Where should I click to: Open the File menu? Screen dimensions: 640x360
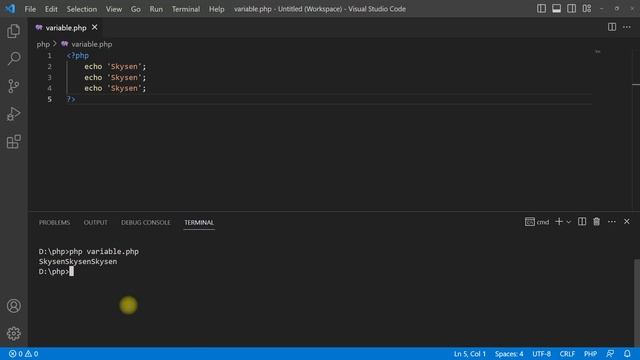click(x=30, y=9)
